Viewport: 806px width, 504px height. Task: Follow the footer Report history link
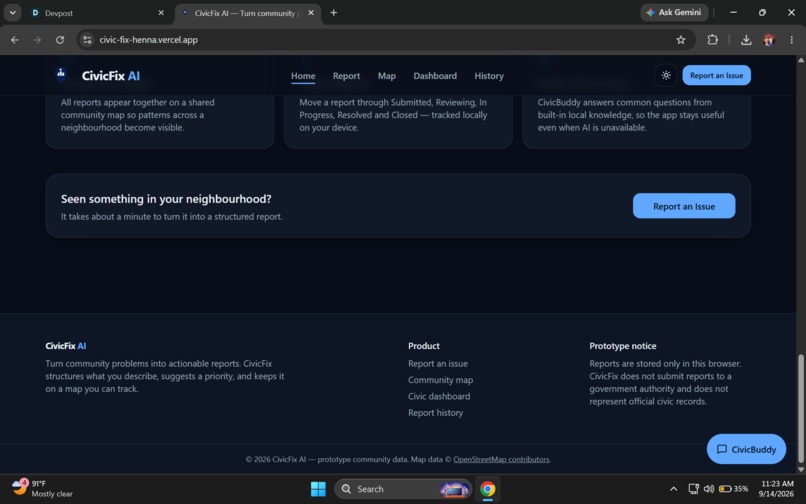pyautogui.click(x=435, y=413)
